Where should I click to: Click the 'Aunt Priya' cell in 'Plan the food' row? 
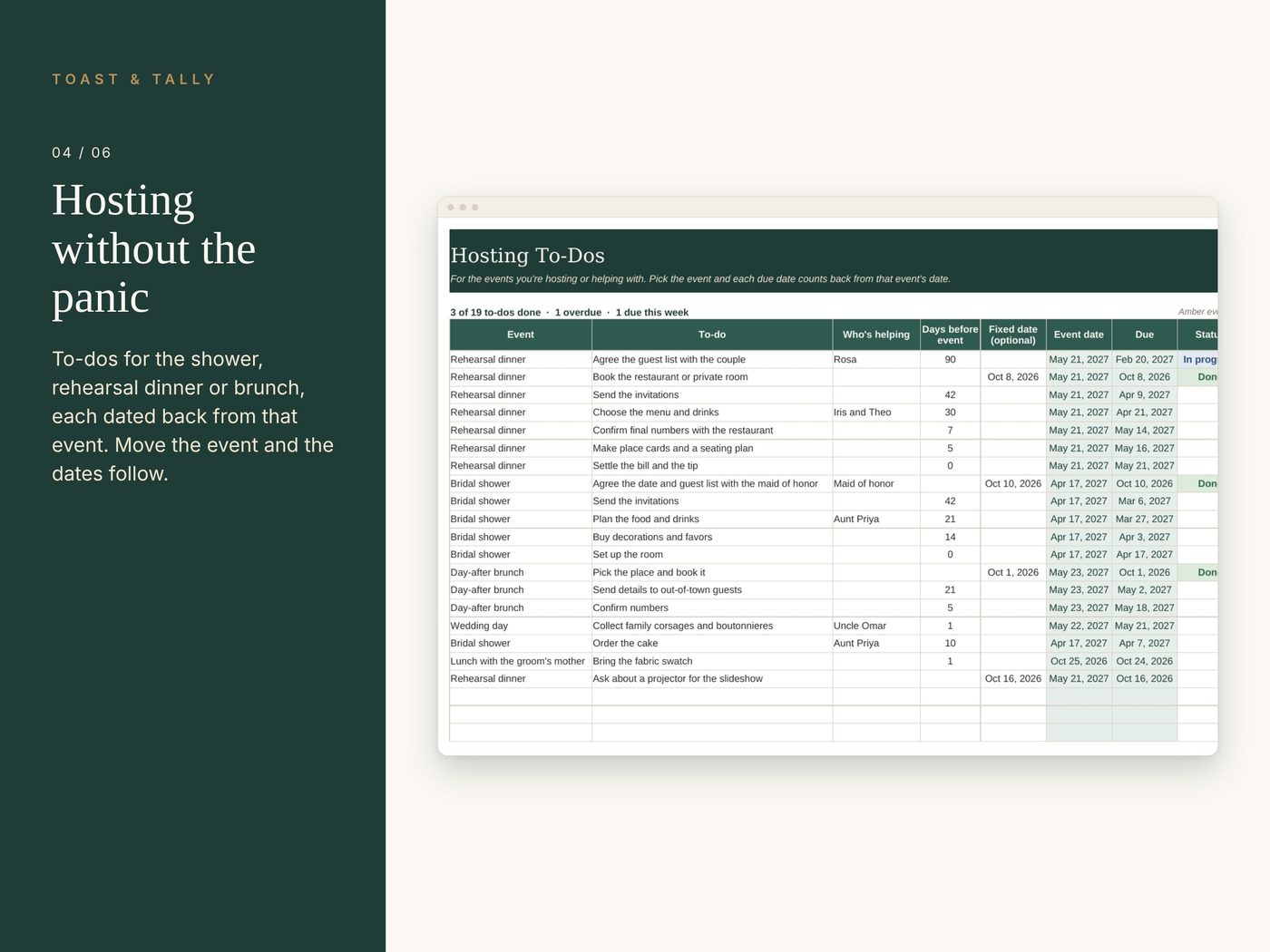[876, 520]
